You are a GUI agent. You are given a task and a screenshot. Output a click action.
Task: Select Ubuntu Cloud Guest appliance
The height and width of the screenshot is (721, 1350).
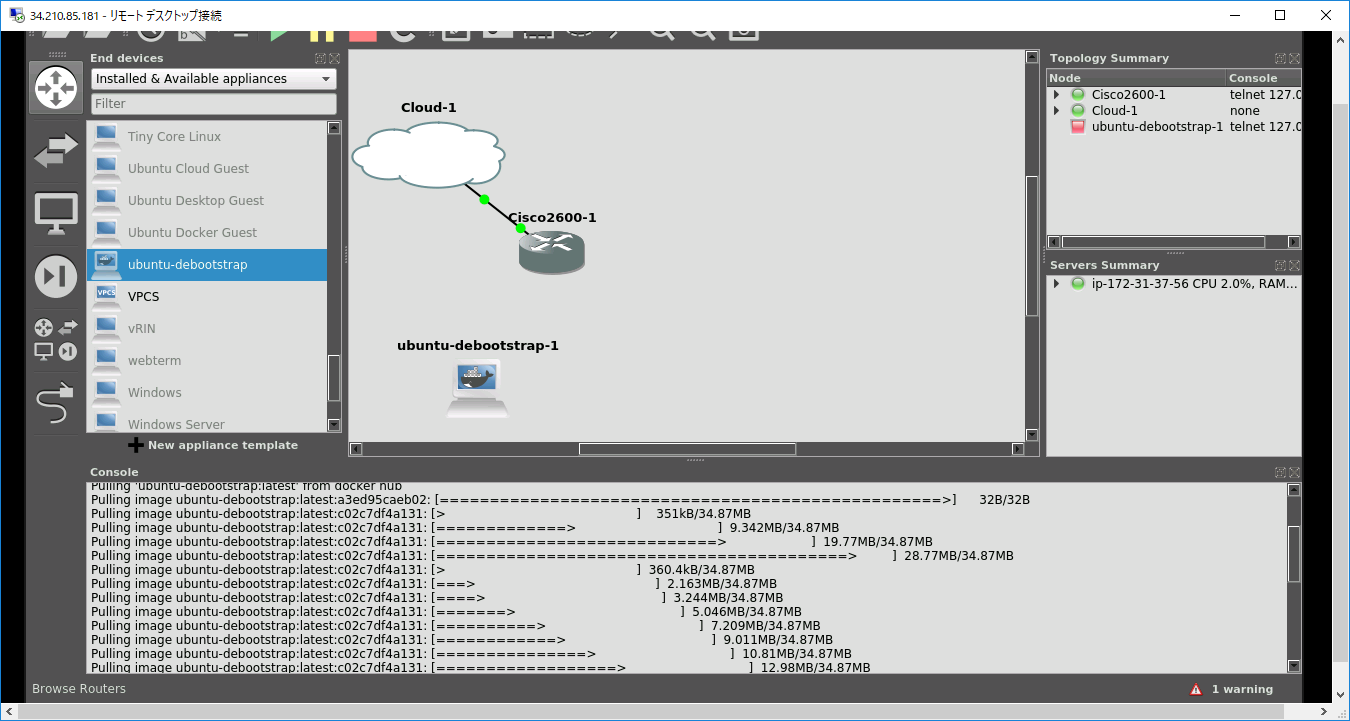(207, 169)
